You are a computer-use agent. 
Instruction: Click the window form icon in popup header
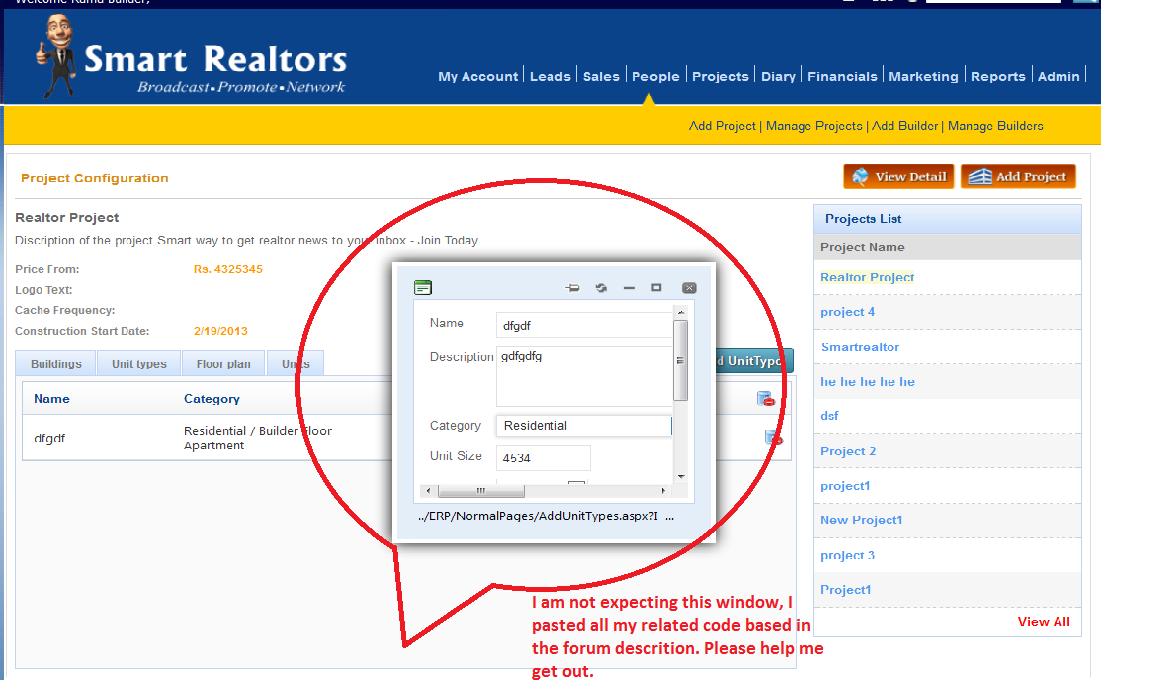point(422,287)
